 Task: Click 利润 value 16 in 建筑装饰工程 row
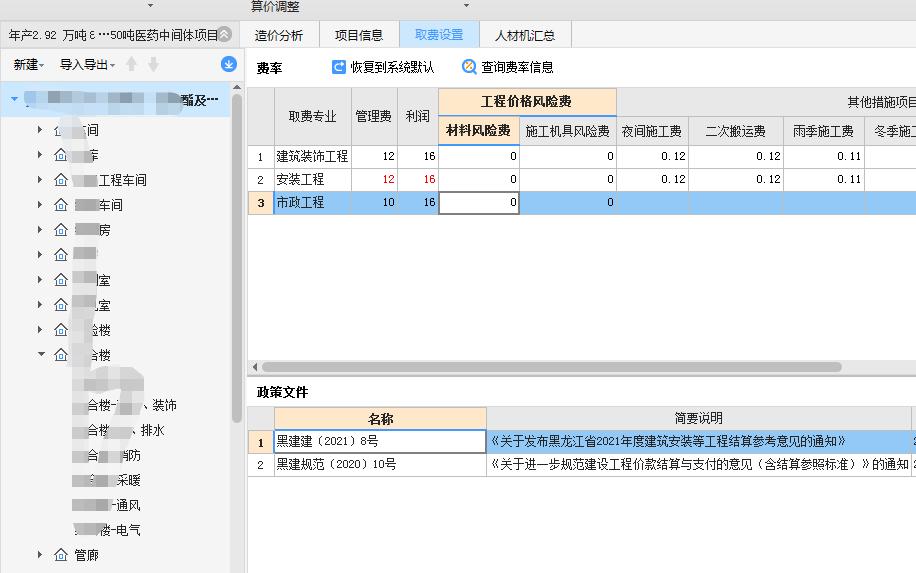coord(418,157)
